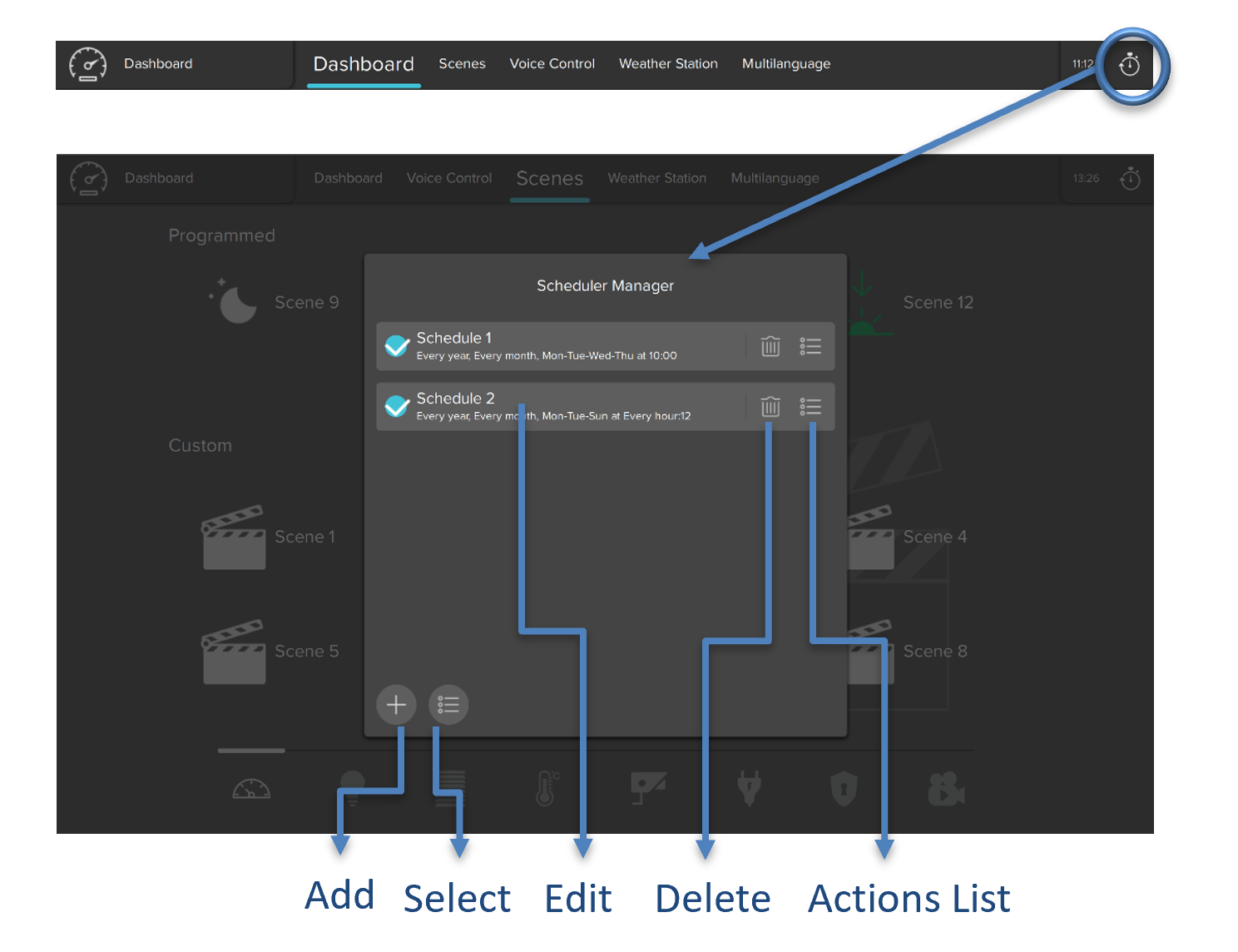Edit Schedule 2 by clicking its name
Screen dimensions: 1238x952
pos(455,399)
